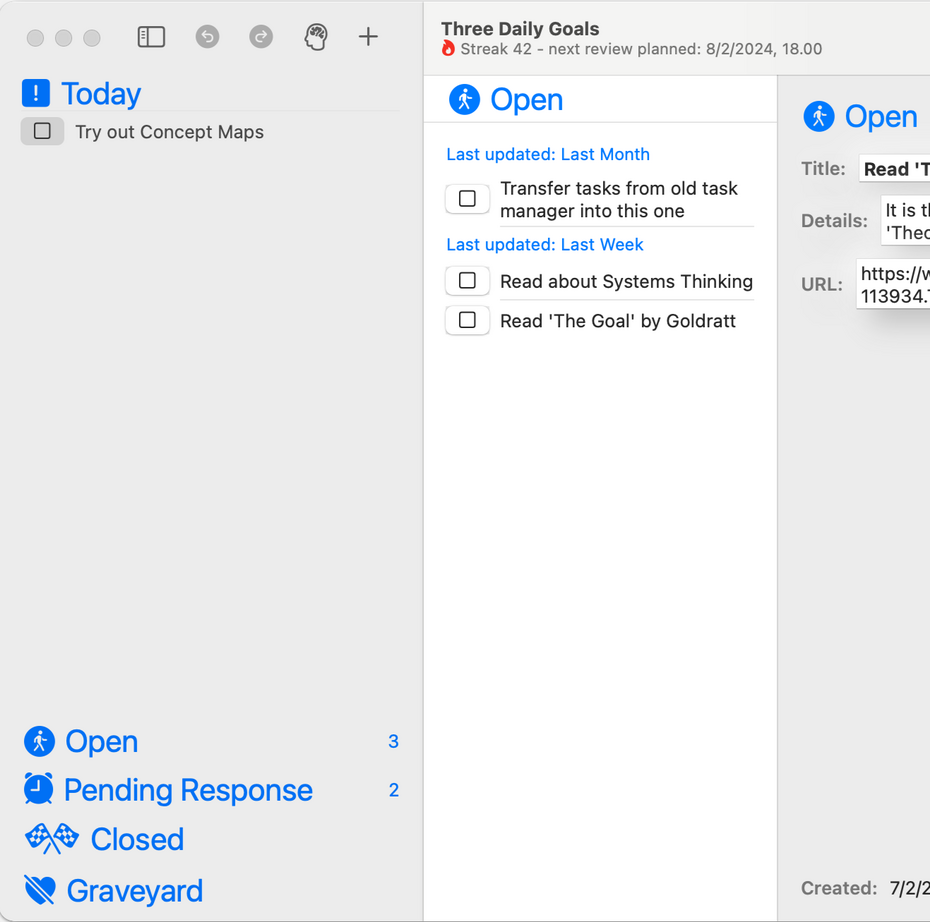Switch to Pending Response list
The image size is (930, 922).
point(188,790)
